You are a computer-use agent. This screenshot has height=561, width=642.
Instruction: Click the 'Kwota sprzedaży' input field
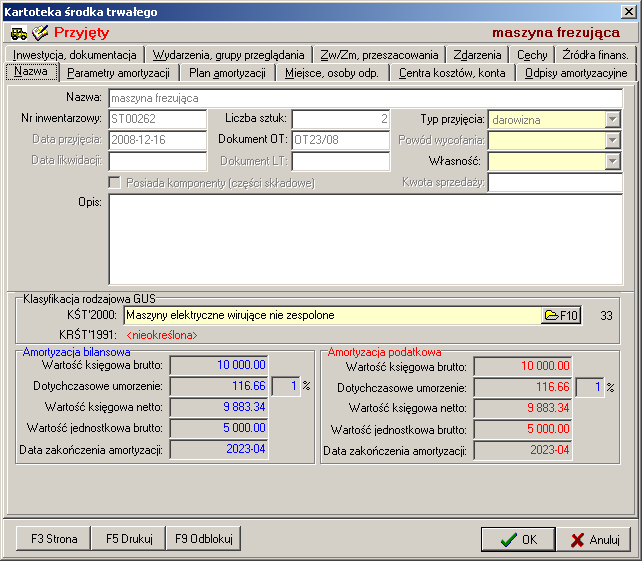(554, 183)
